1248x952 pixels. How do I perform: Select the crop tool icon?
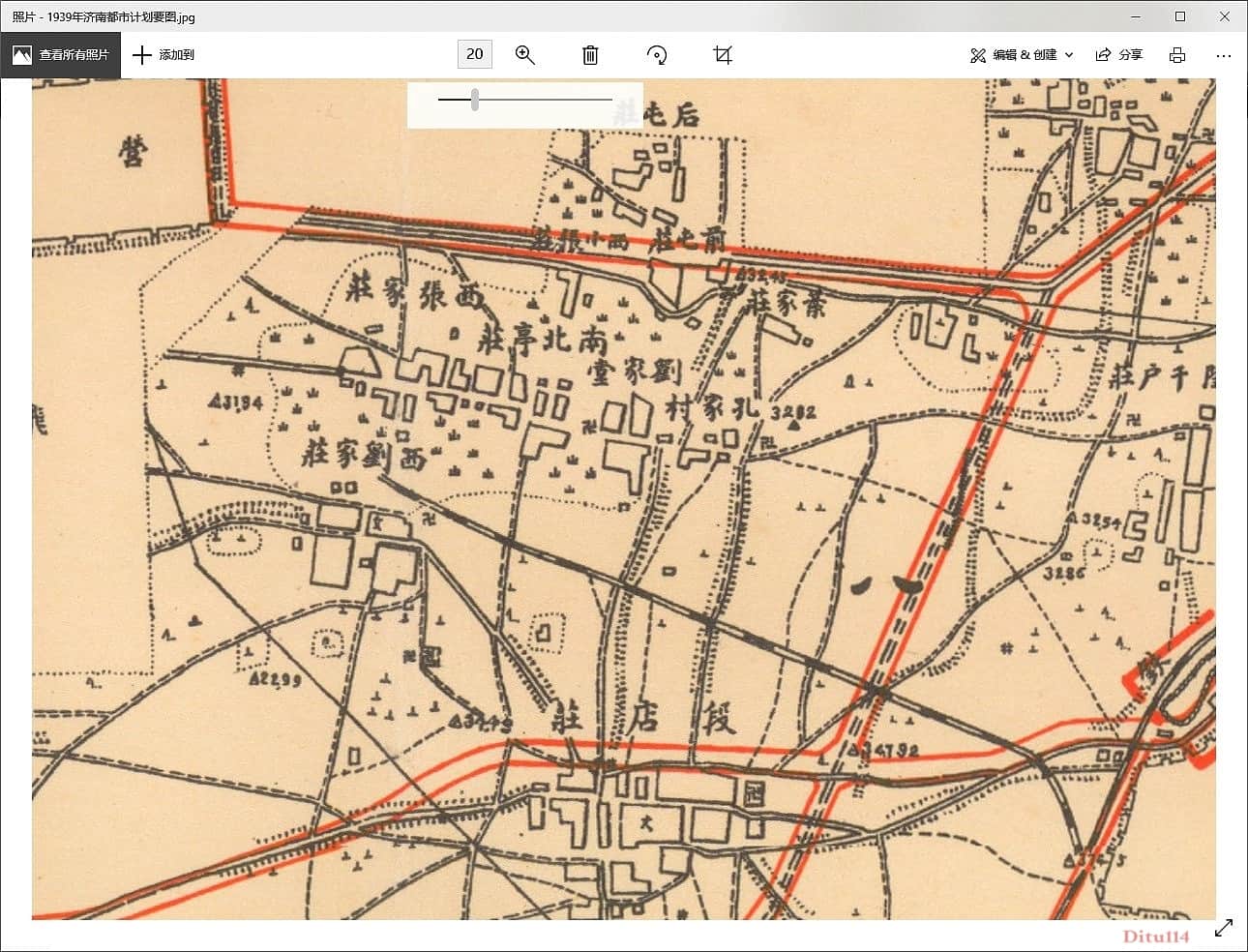click(x=723, y=55)
